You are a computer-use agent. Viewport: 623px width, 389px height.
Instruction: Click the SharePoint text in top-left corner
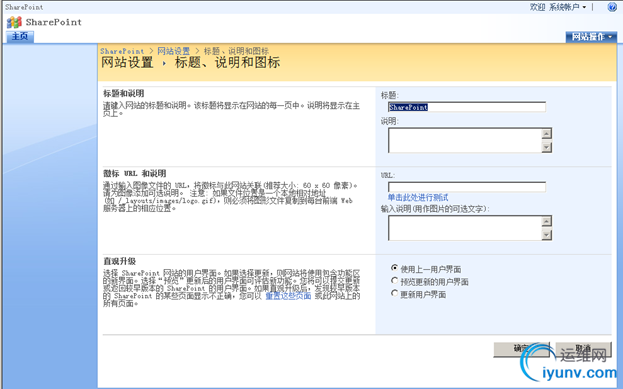click(x=24, y=7)
